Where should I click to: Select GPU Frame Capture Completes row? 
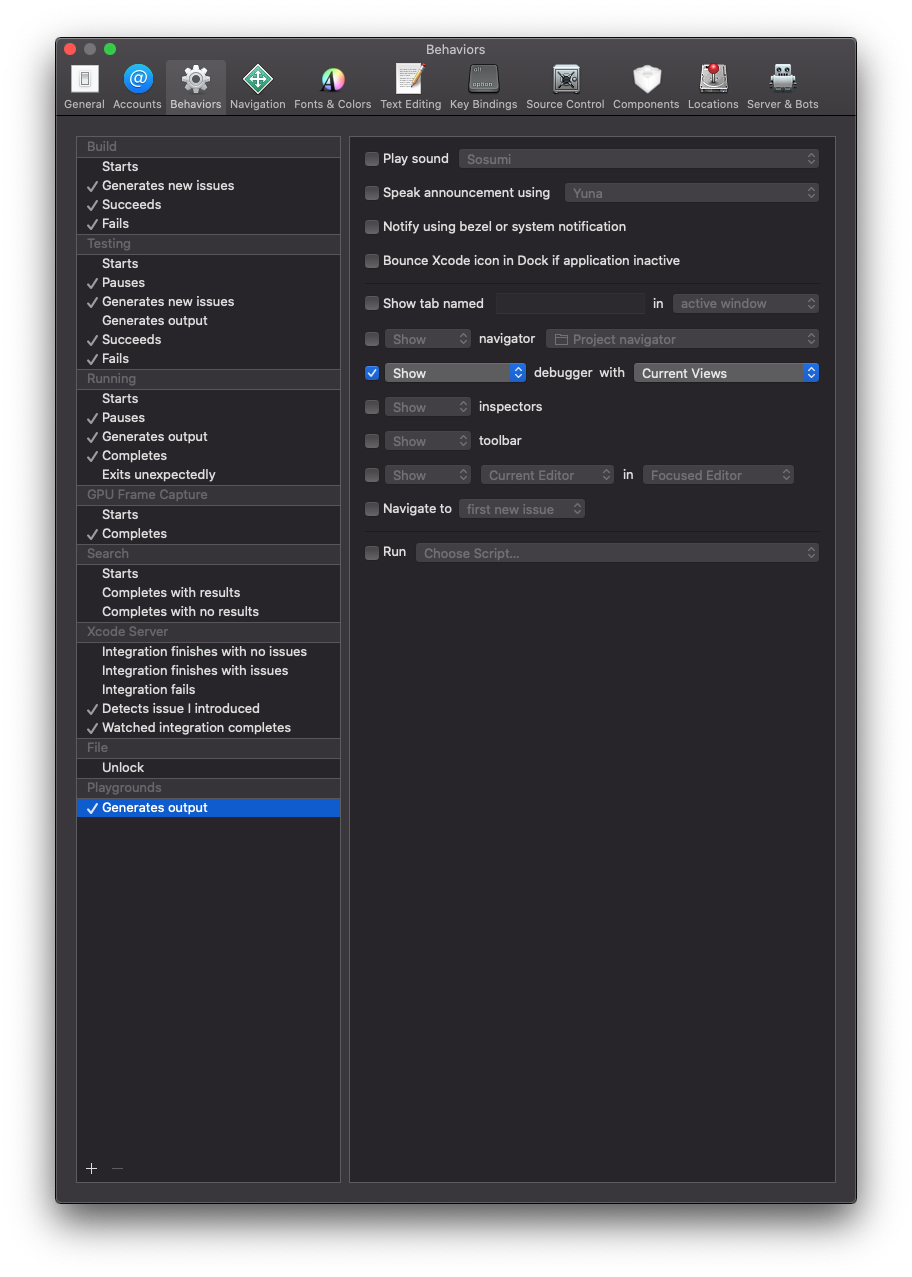[208, 534]
